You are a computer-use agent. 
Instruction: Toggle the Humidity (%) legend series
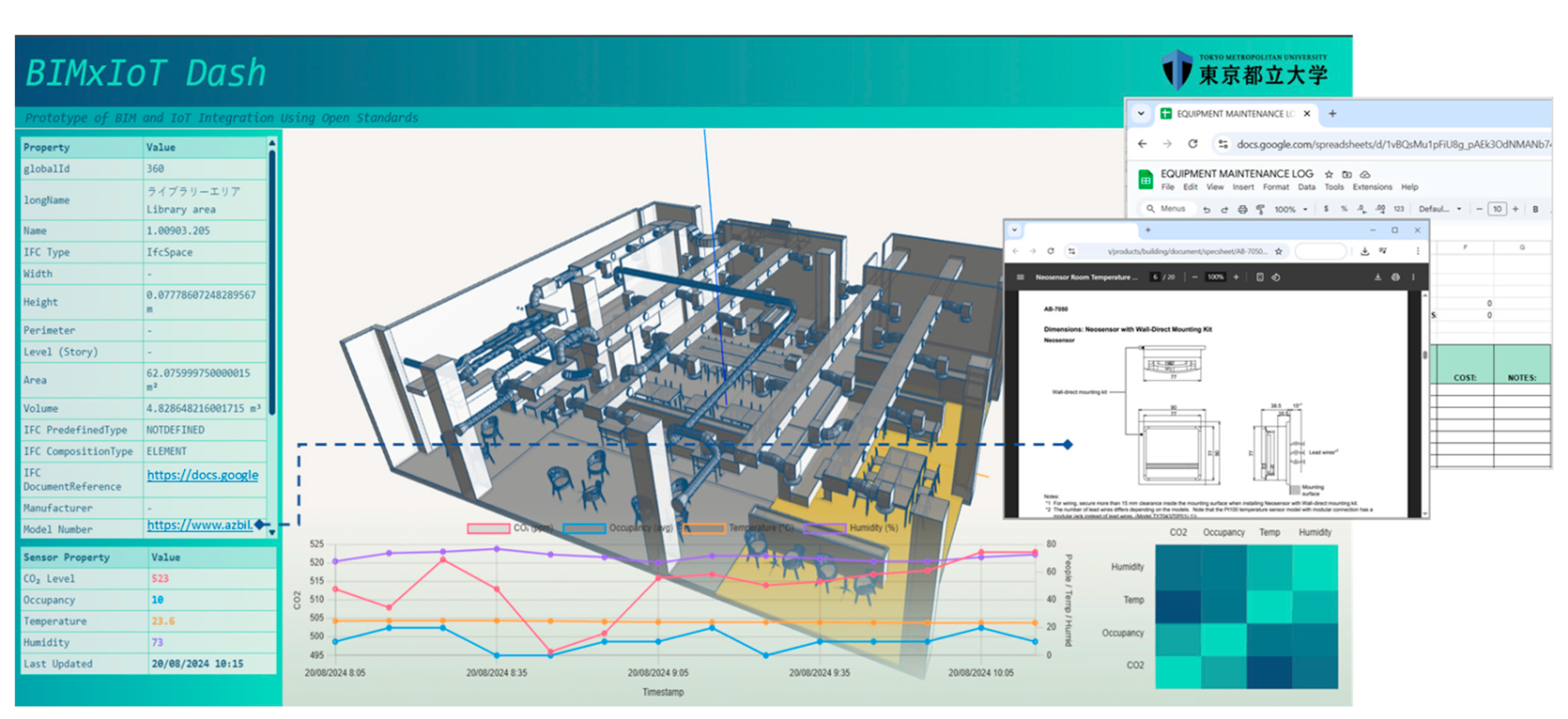coord(825,528)
